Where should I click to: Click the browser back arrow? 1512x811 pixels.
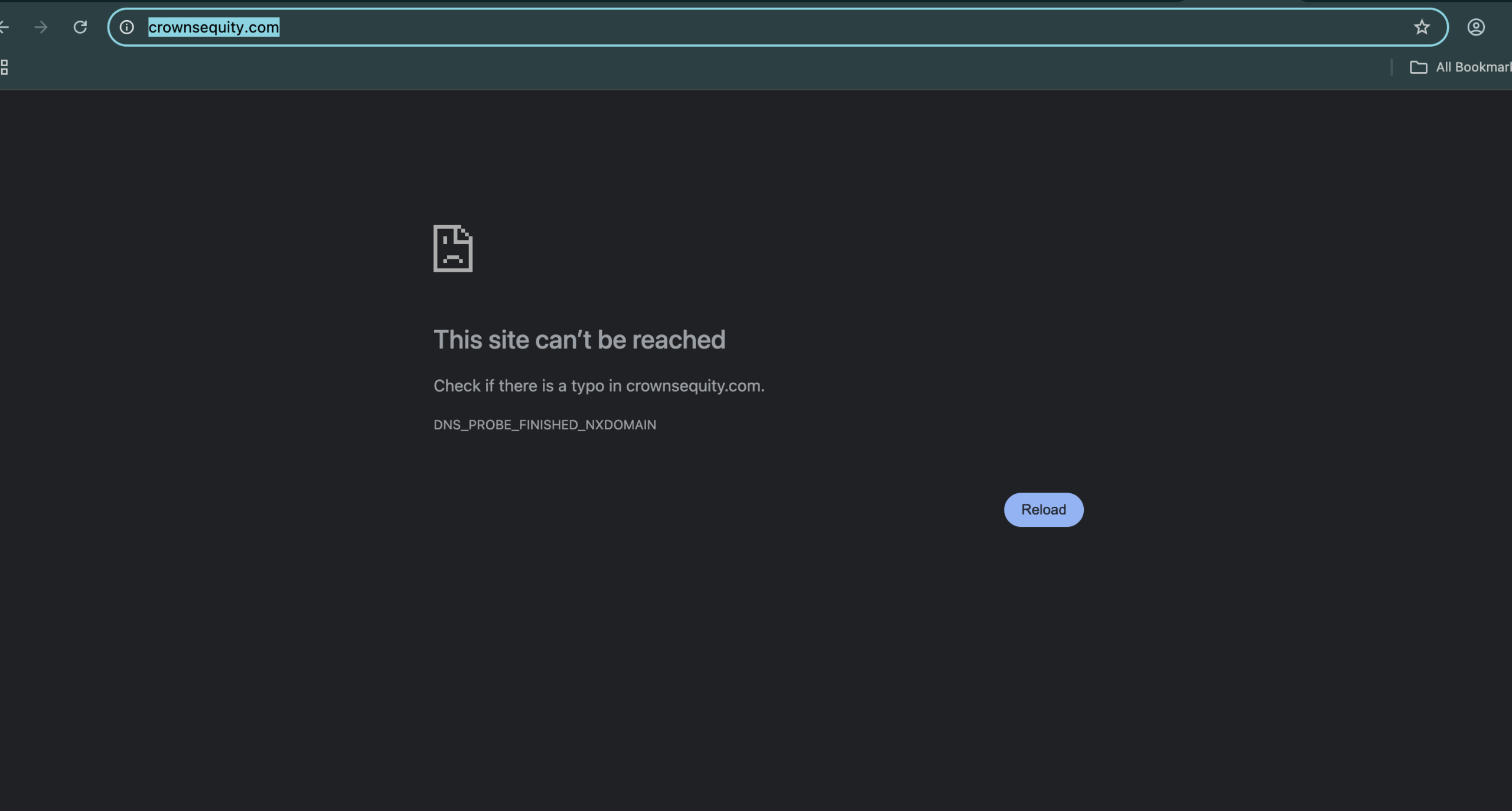click(4, 27)
